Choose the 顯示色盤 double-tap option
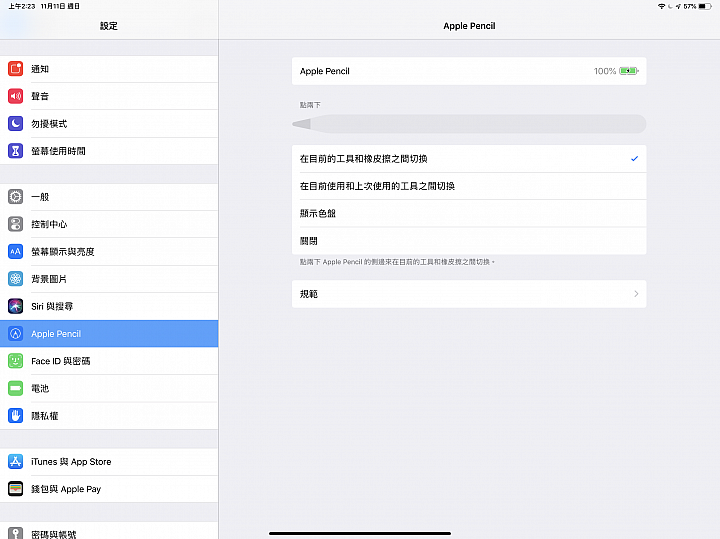720x539 pixels. (469, 213)
